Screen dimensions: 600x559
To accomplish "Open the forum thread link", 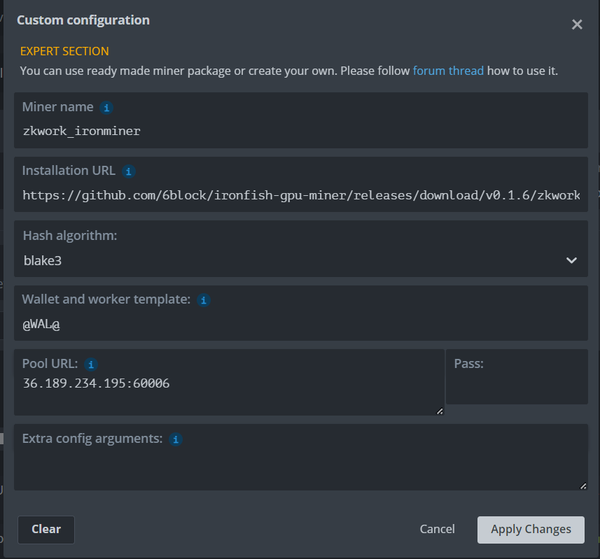I will 448,71.
